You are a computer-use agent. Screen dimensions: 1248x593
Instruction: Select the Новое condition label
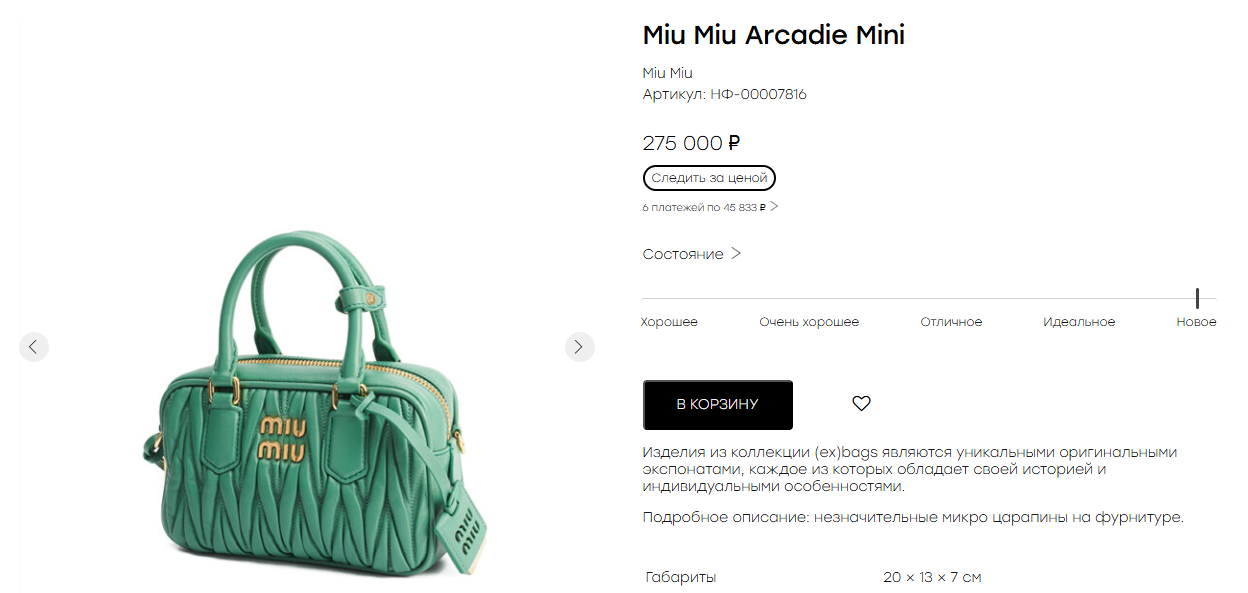[1196, 322]
